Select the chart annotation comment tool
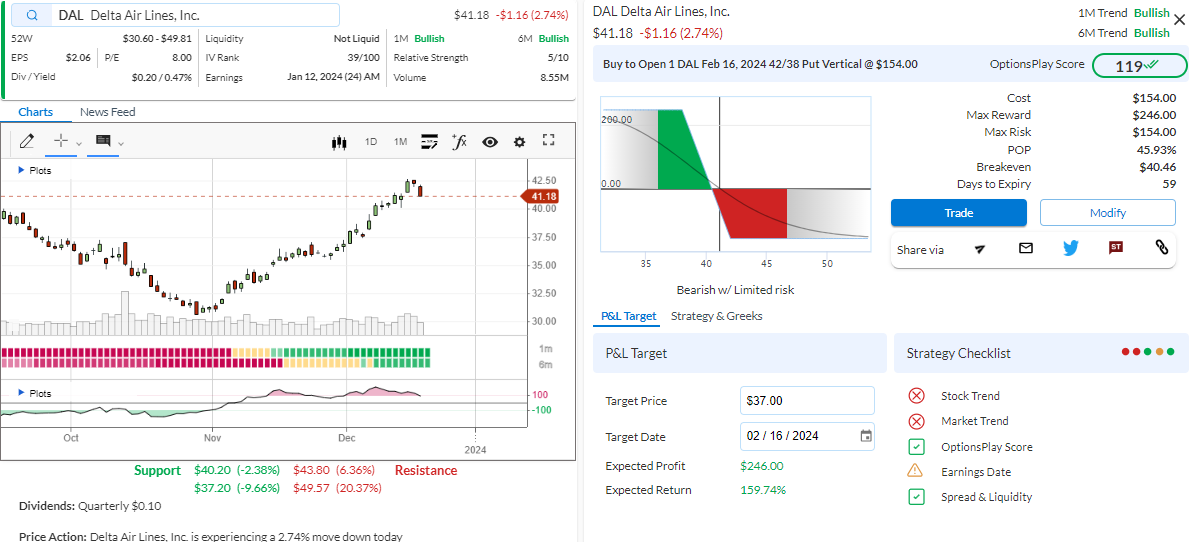 point(103,141)
